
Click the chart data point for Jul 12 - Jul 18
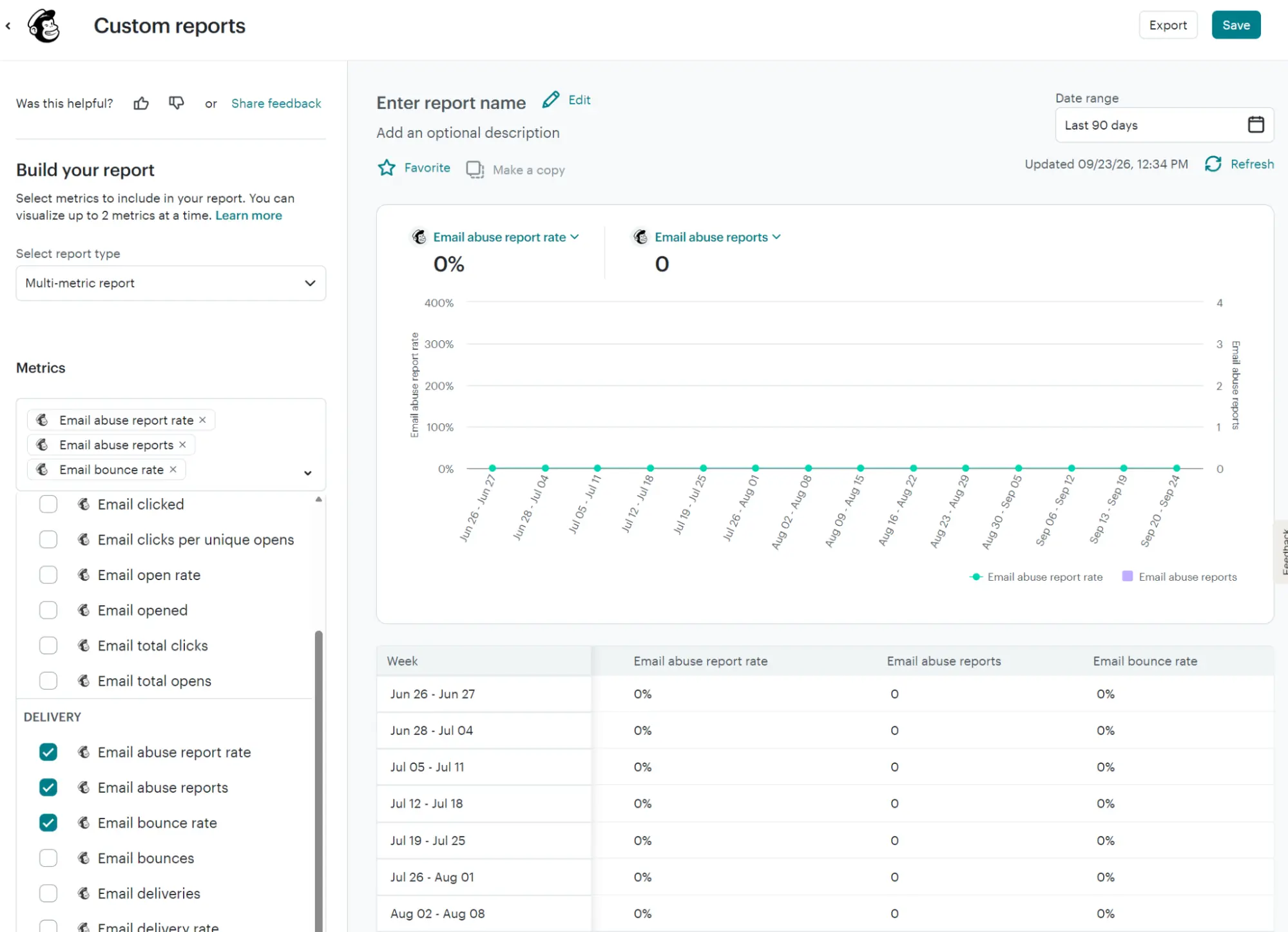[650, 468]
